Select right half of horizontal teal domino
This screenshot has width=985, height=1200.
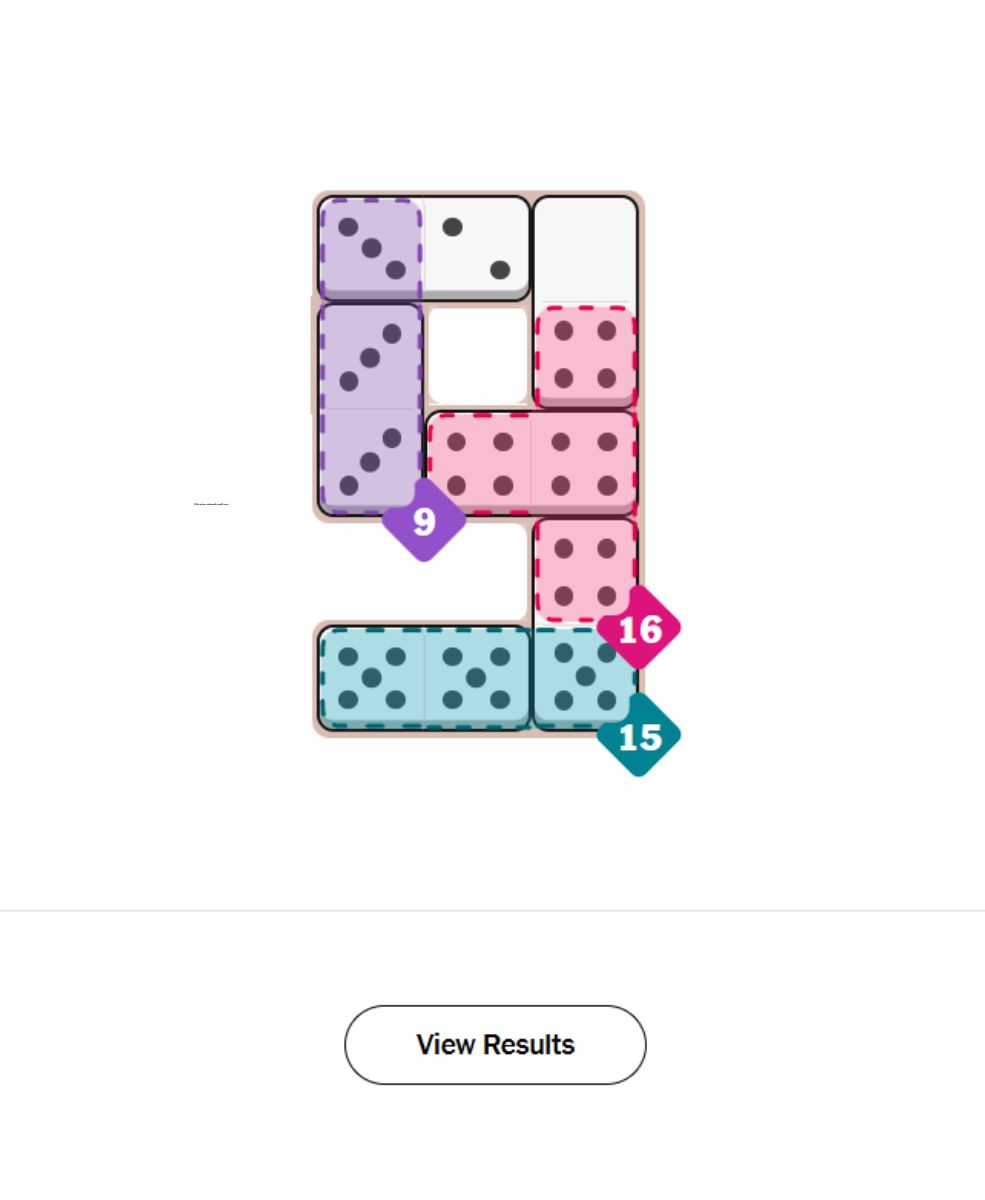(x=477, y=677)
